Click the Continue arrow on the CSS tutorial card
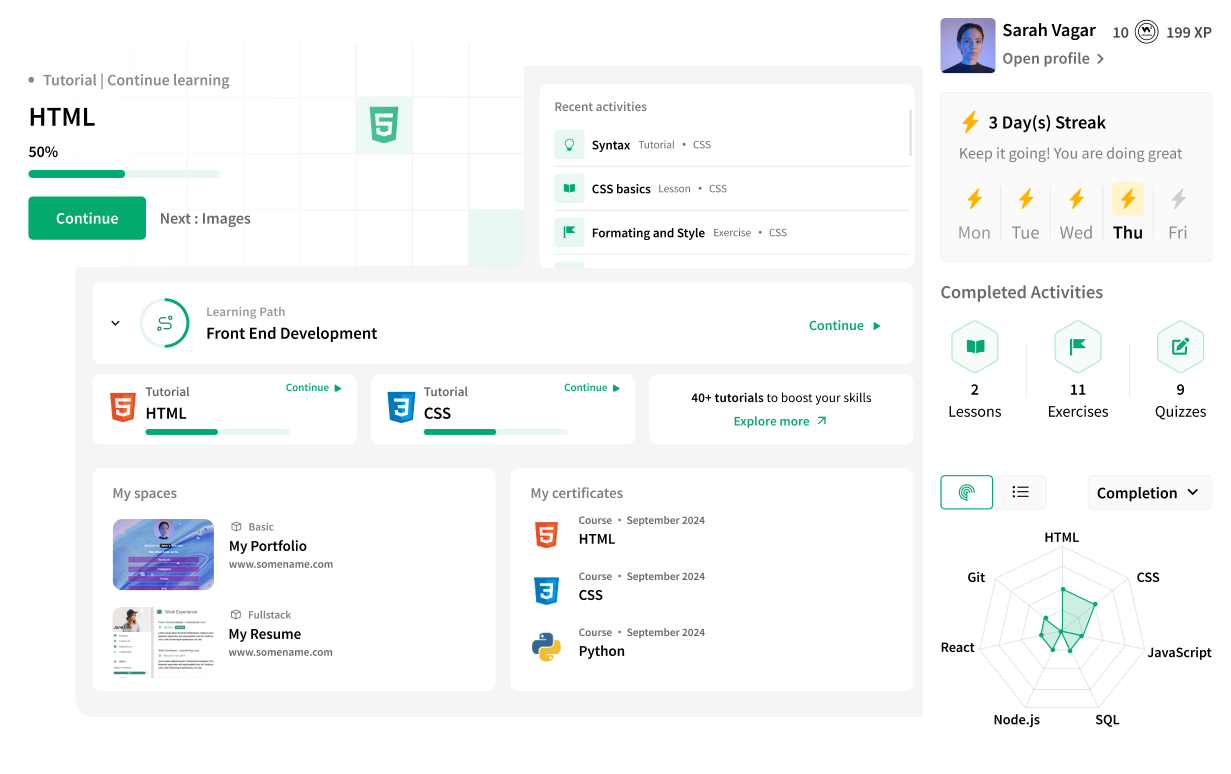1231x774 pixels. [618, 387]
